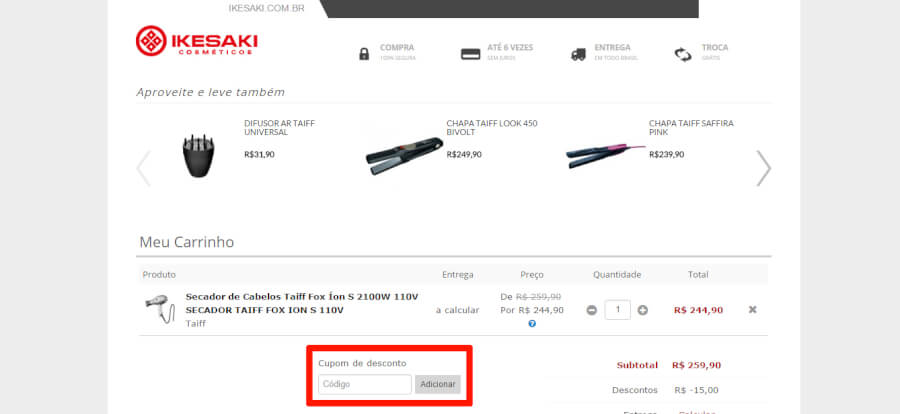Open Chapa Taiff Saffira Pink image
The height and width of the screenshot is (414, 900).
(606, 156)
